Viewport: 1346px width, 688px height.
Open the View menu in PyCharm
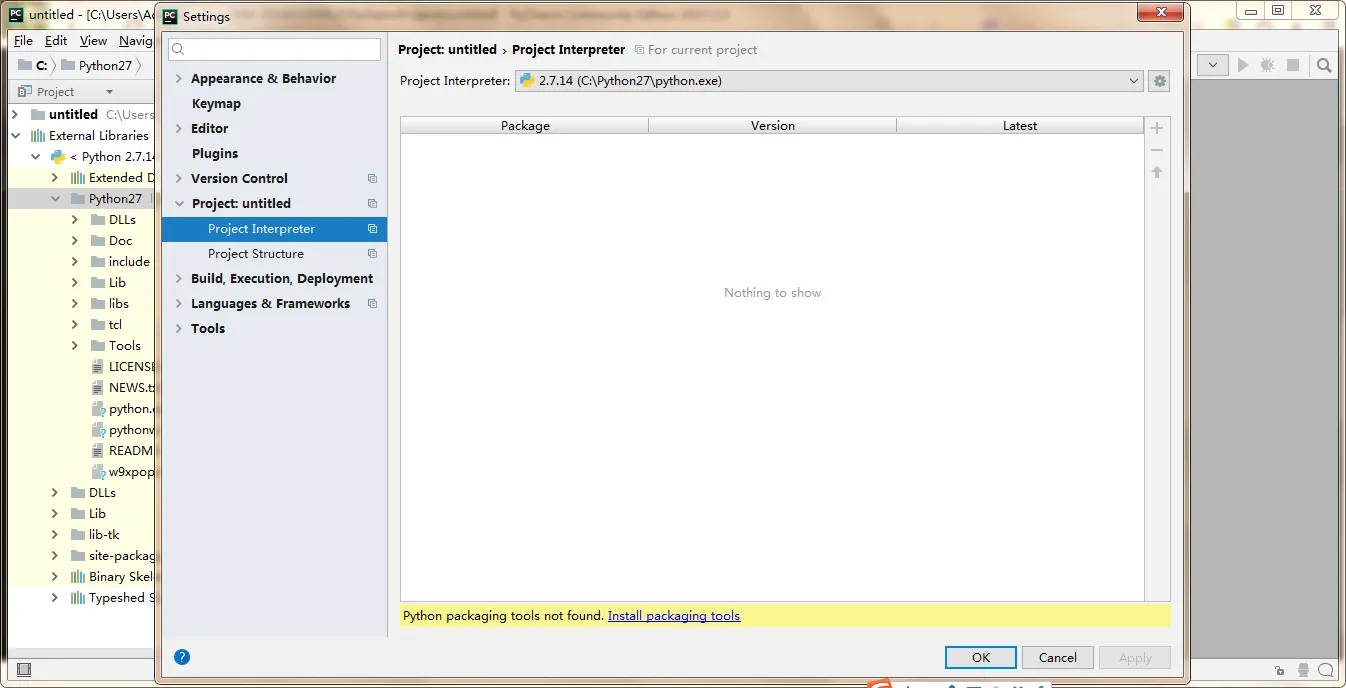(93, 41)
